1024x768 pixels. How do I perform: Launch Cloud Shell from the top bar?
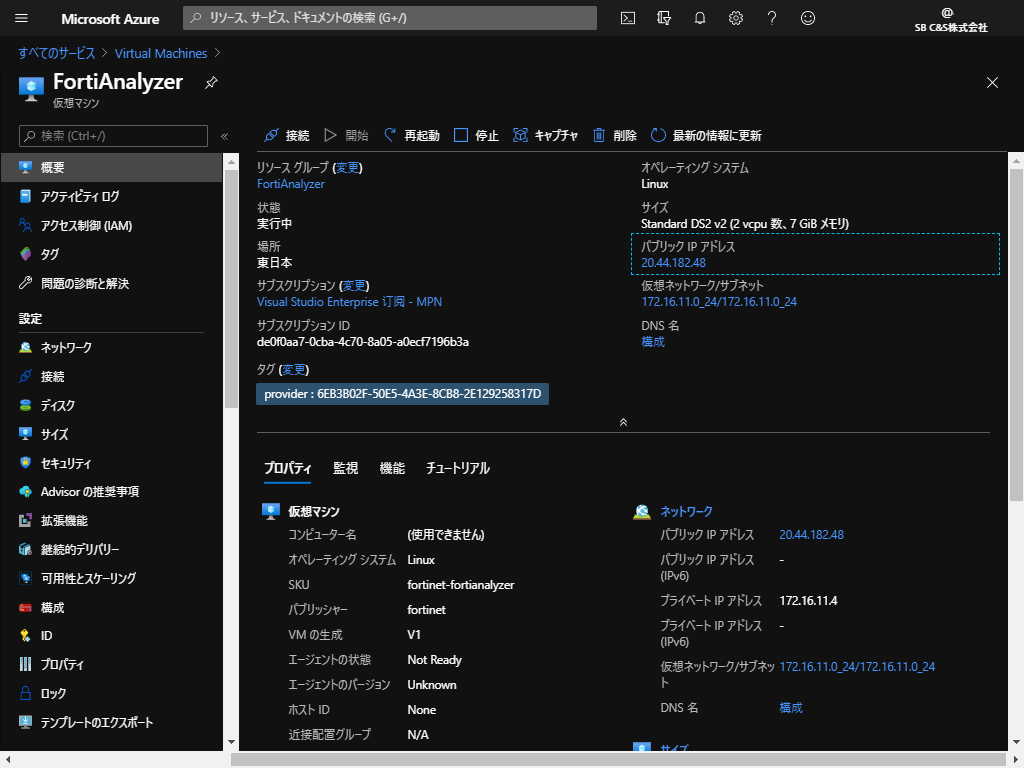pos(628,18)
